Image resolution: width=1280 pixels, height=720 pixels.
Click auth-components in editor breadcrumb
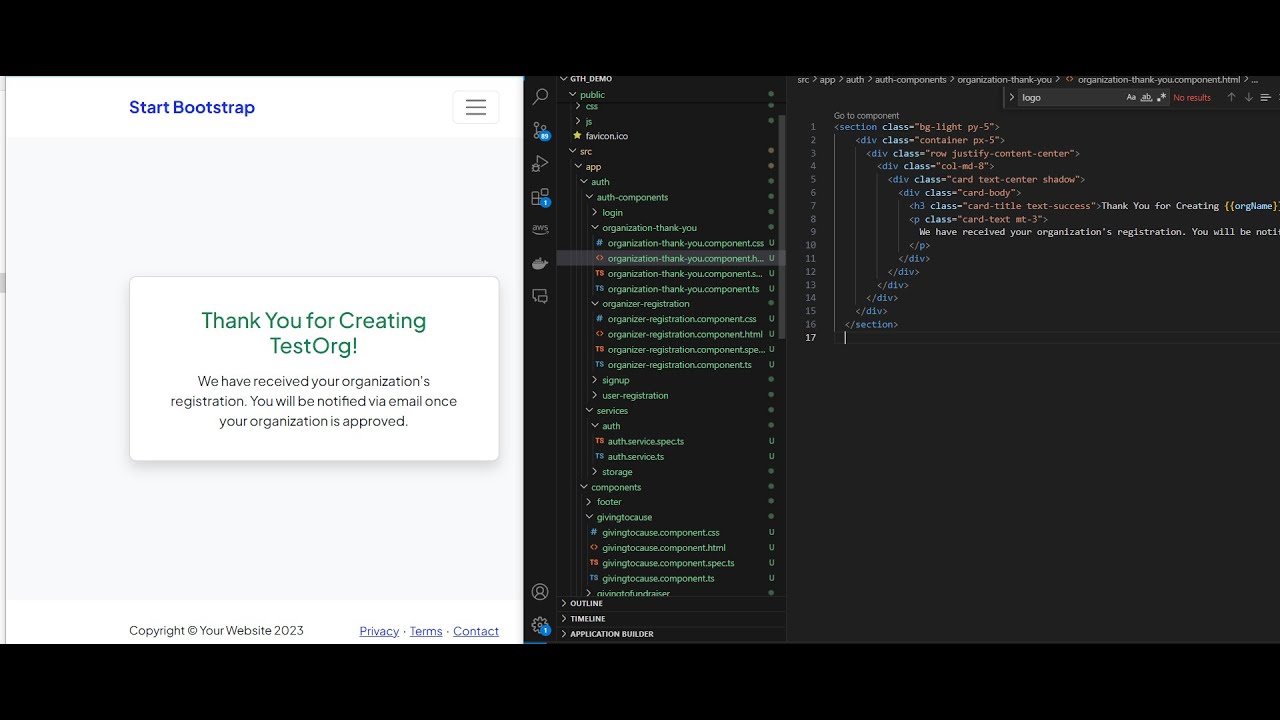click(910, 79)
